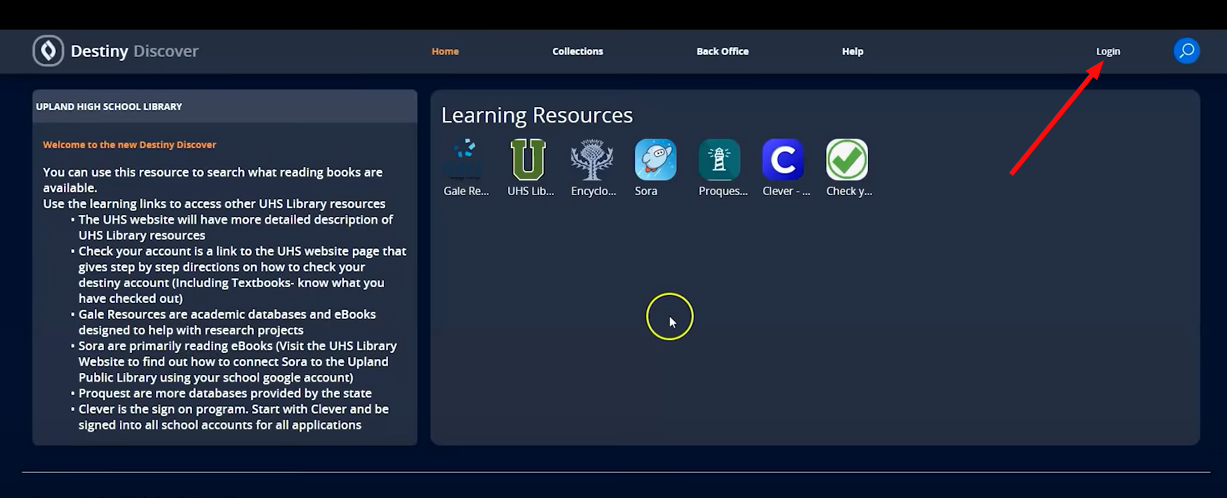This screenshot has width=1227, height=498.
Task: Open the Collections menu
Action: coord(578,51)
